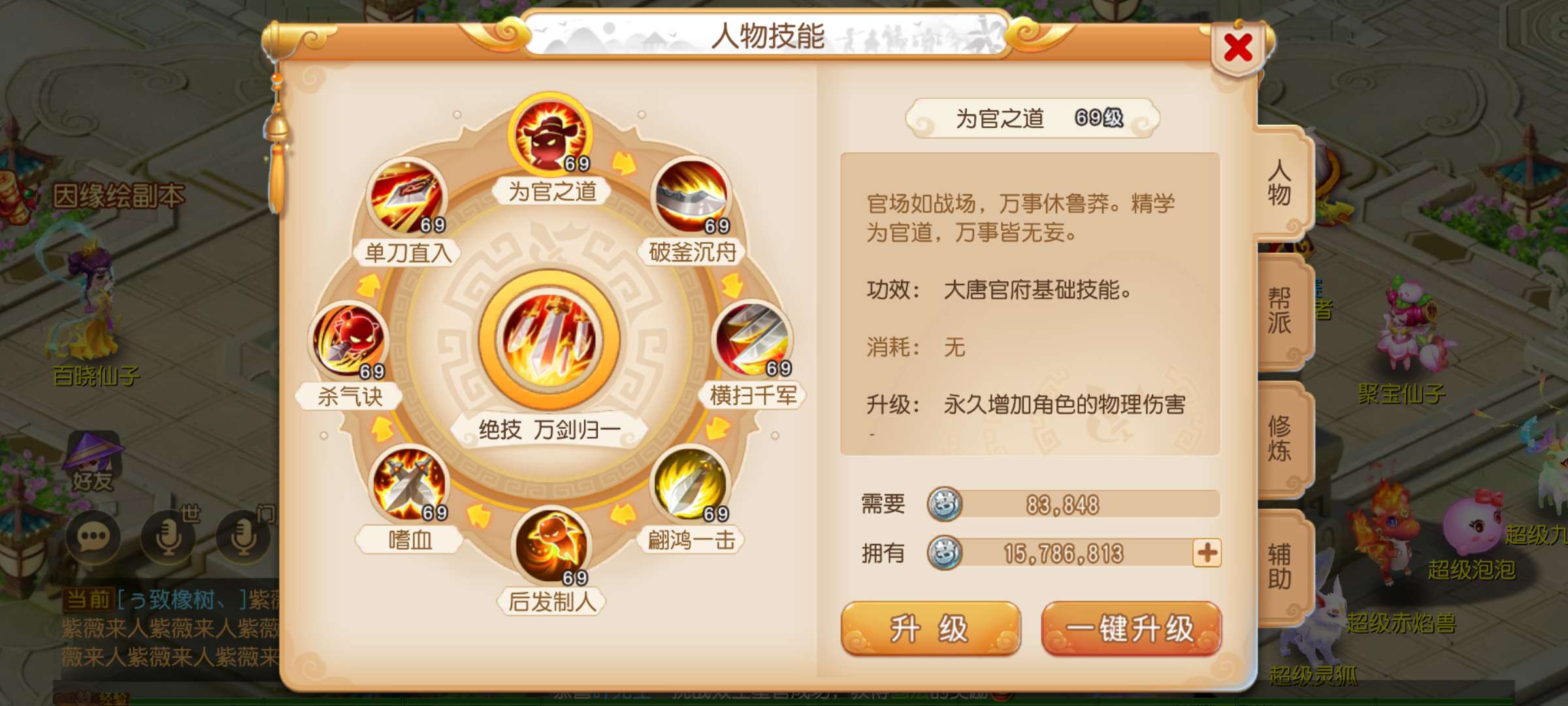Select the 为官之道 skill icon
1568x706 pixels.
(550, 135)
